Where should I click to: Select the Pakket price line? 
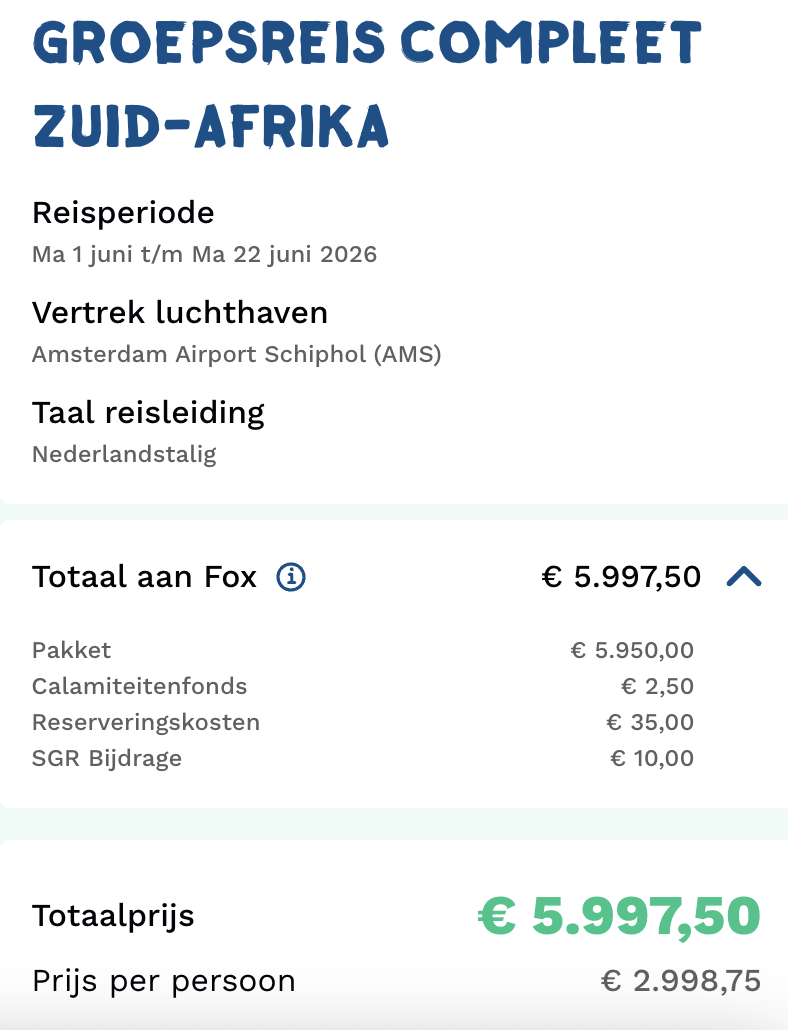pyautogui.click(x=71, y=650)
